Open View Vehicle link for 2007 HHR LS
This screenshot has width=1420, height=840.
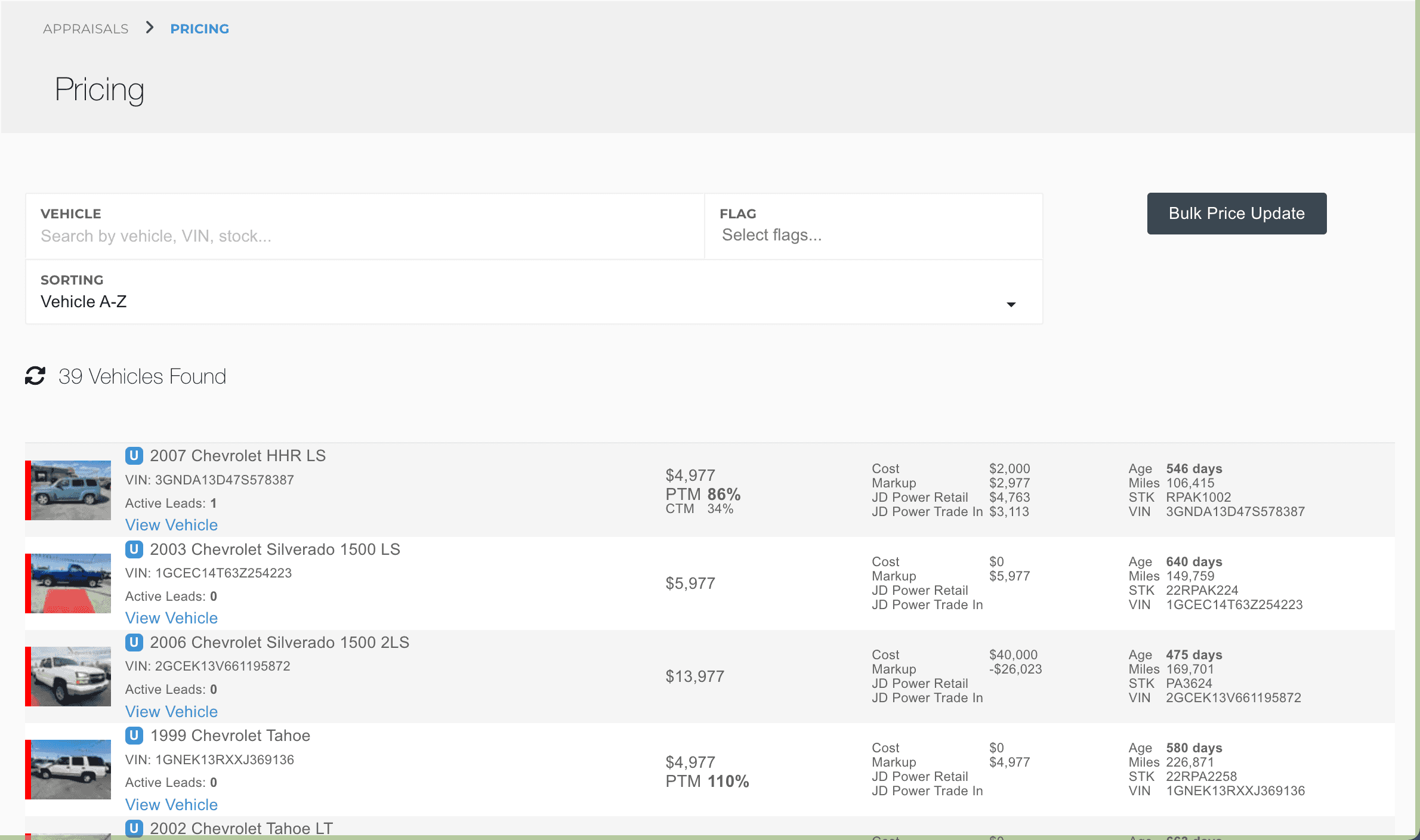(171, 525)
